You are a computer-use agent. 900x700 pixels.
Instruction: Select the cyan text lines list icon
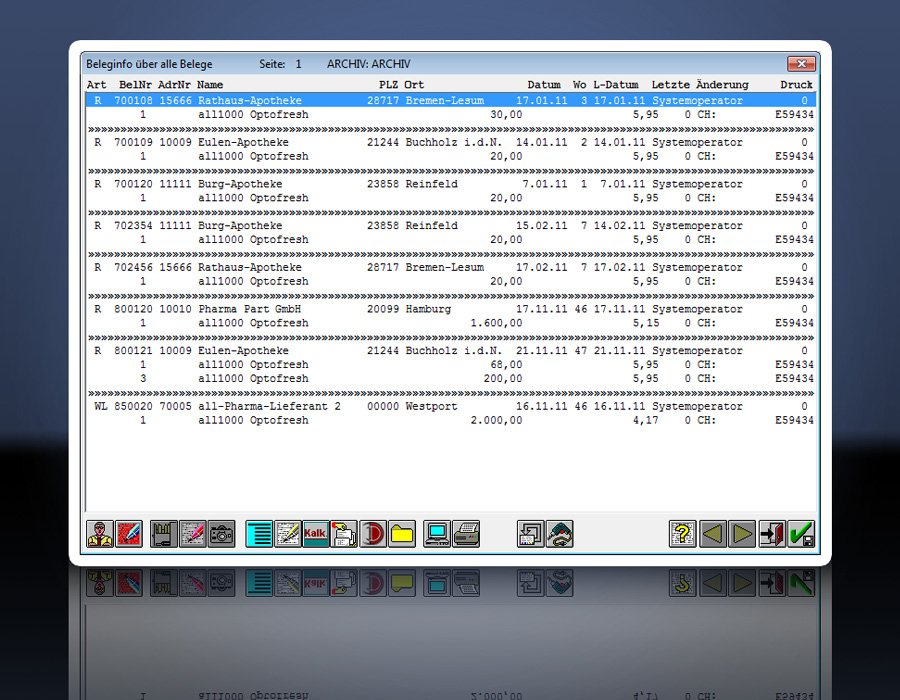coord(259,534)
